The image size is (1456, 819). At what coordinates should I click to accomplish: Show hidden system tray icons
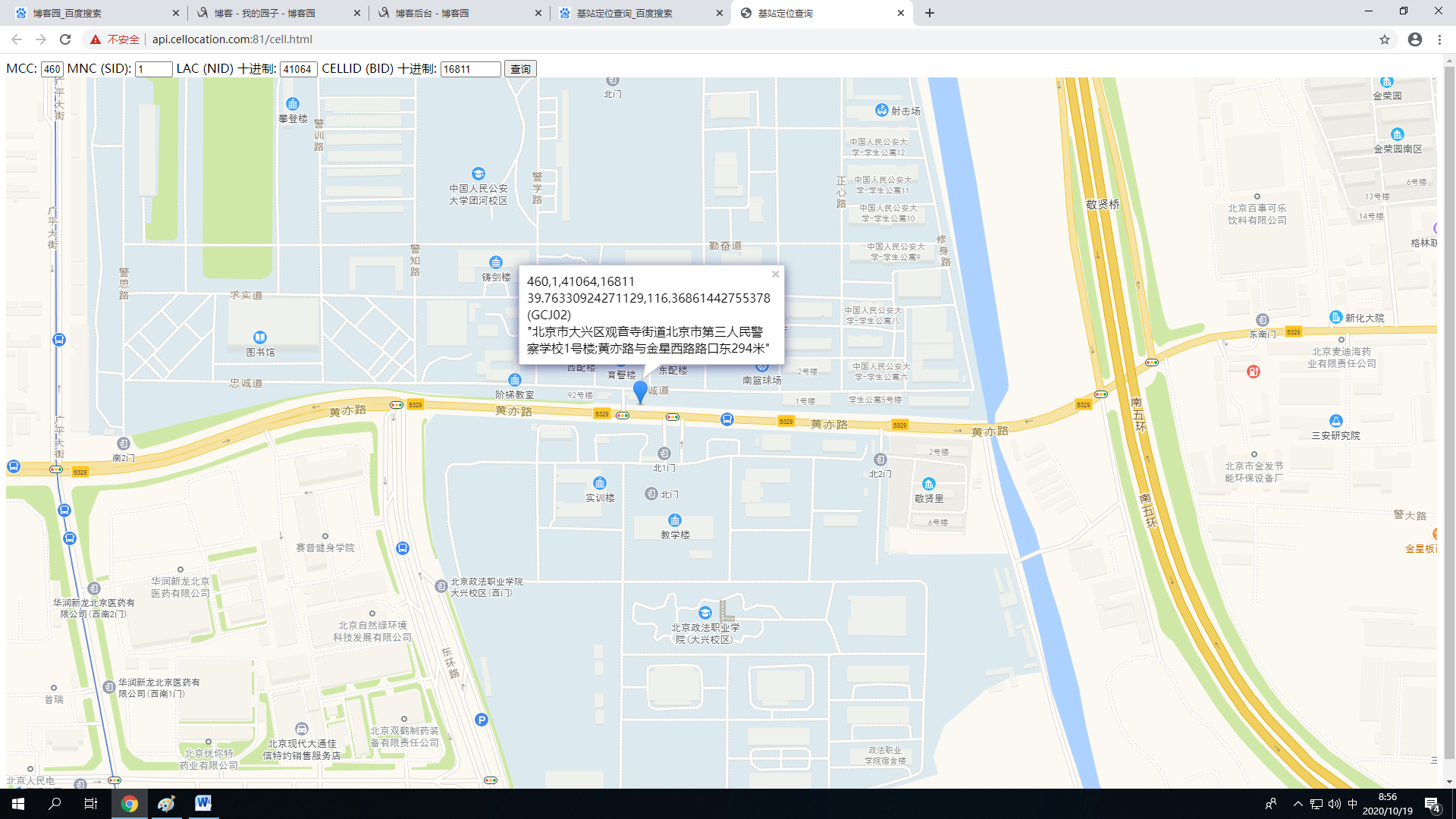tap(1298, 804)
